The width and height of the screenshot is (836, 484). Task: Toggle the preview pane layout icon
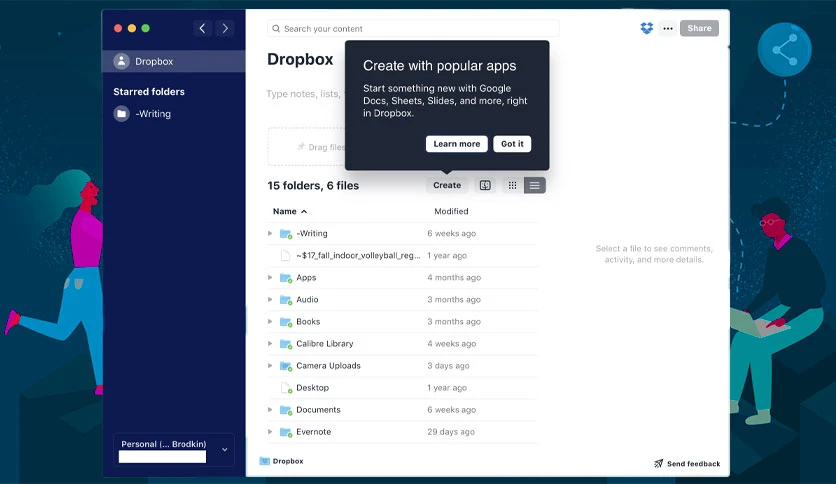point(485,185)
